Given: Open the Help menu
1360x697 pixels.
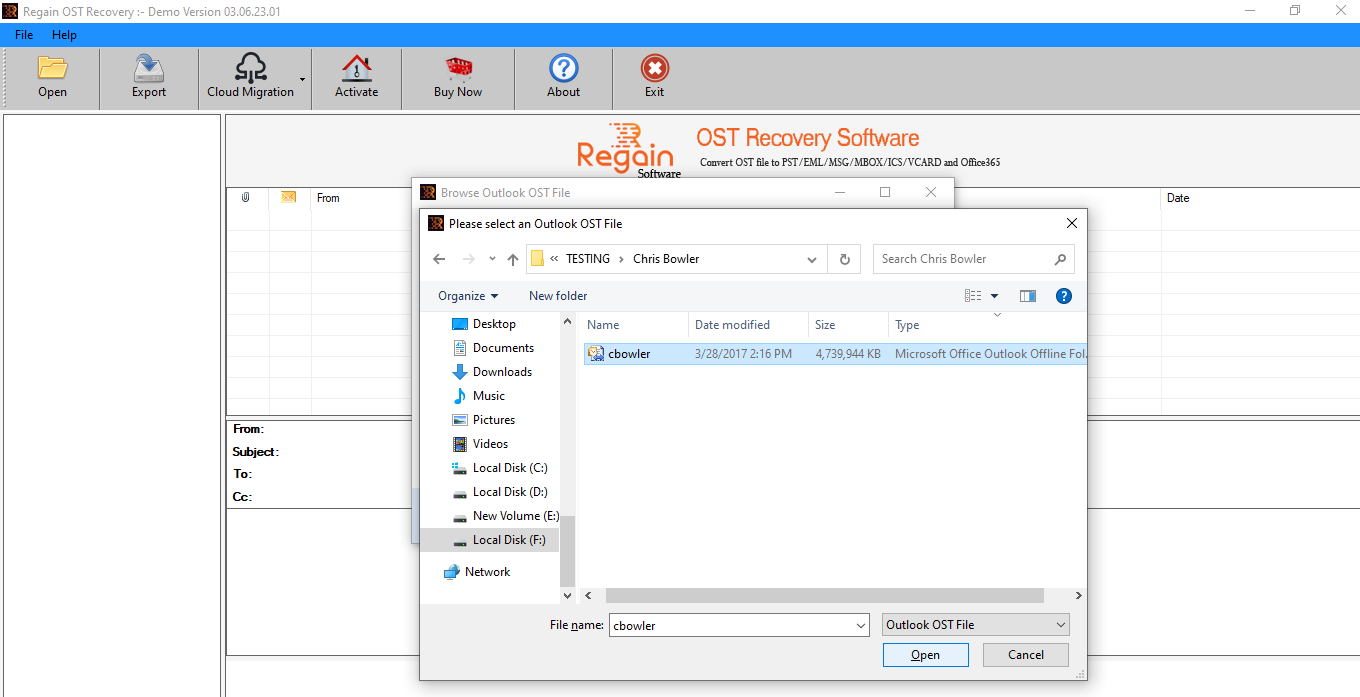Looking at the screenshot, I should click(x=64, y=34).
